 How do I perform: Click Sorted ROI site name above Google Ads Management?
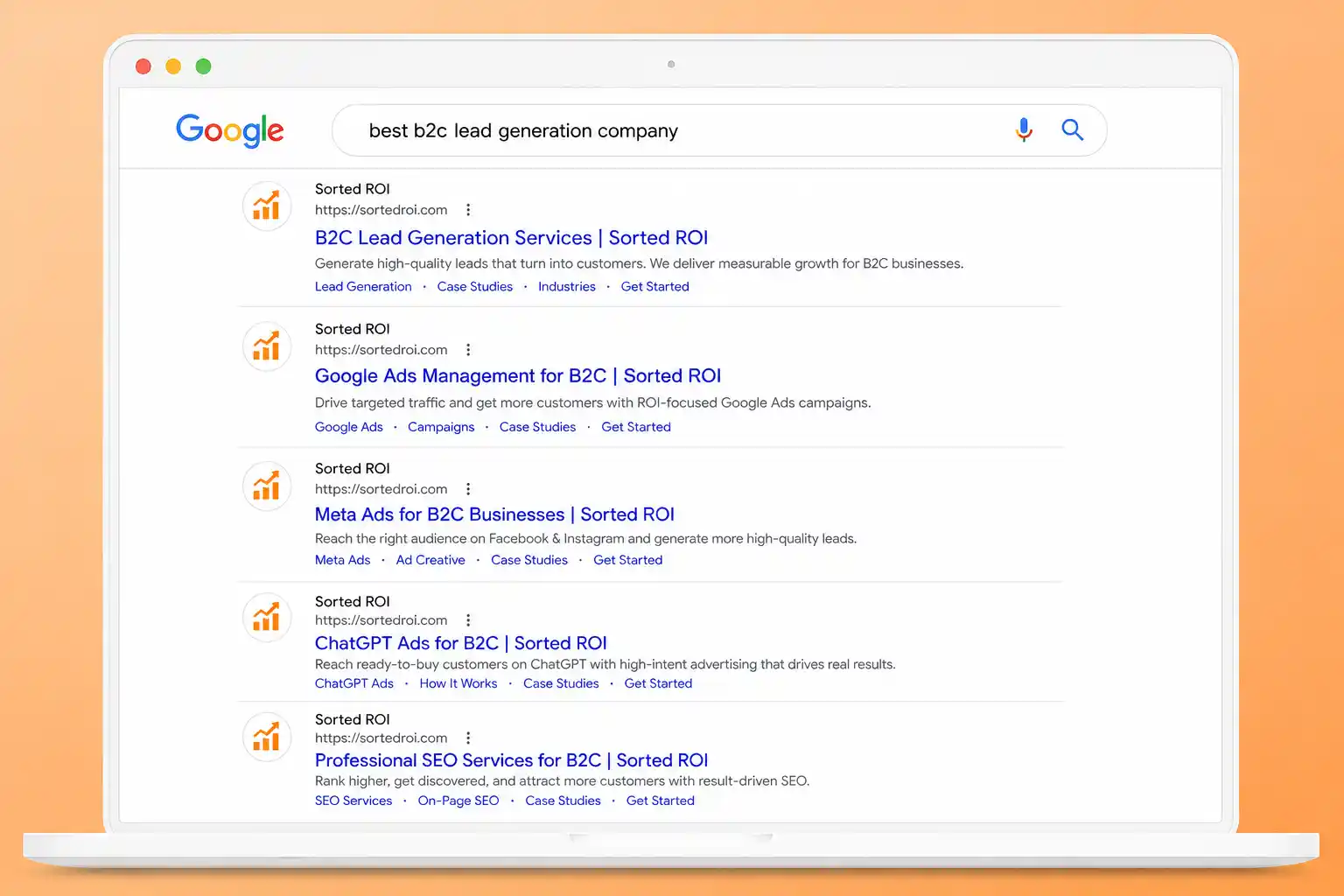pos(353,329)
